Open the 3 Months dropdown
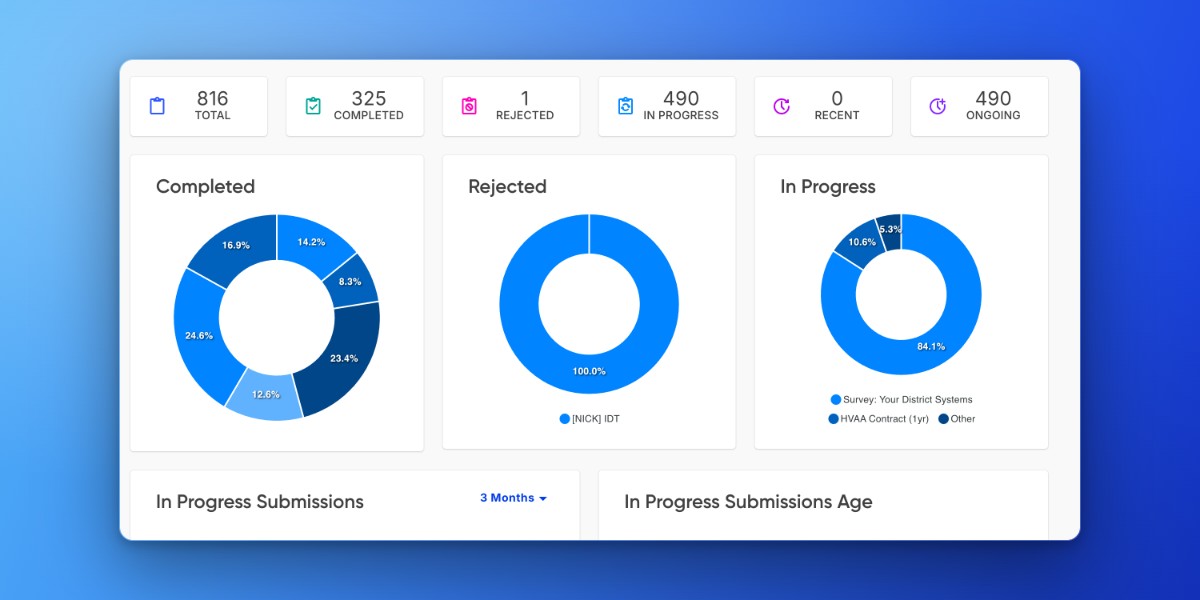Screen dimensions: 1200x600 (x=513, y=498)
